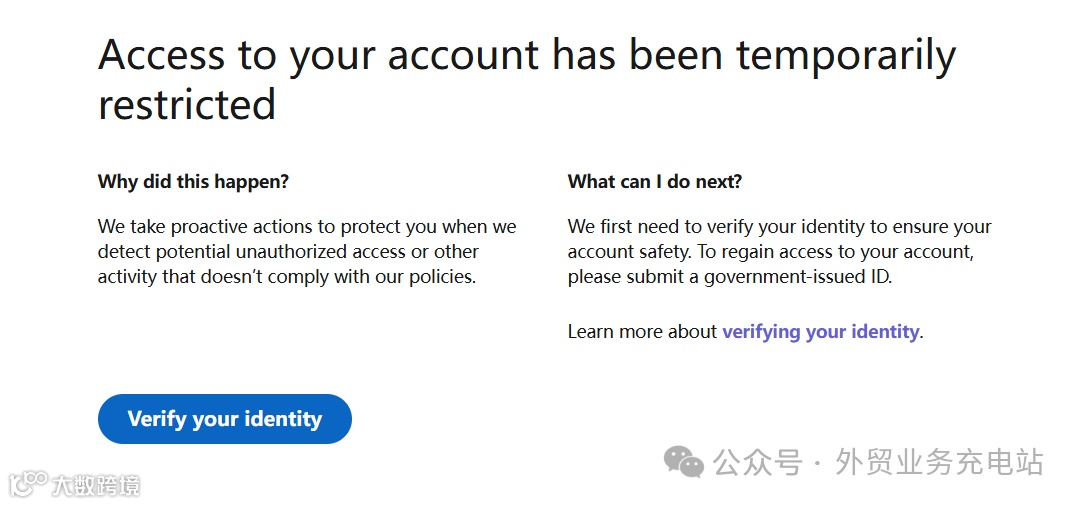Click the word "restricted" in the main title
Viewport: 1077px width, 505px height.
click(x=187, y=104)
